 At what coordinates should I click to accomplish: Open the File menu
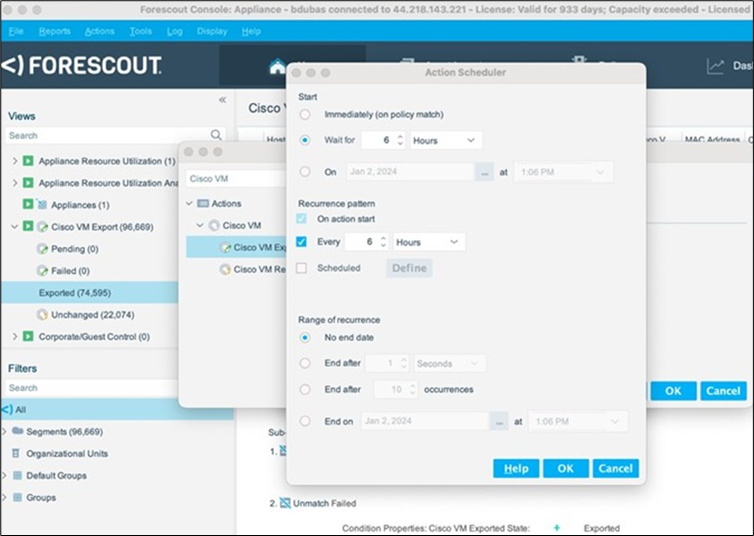pos(16,31)
